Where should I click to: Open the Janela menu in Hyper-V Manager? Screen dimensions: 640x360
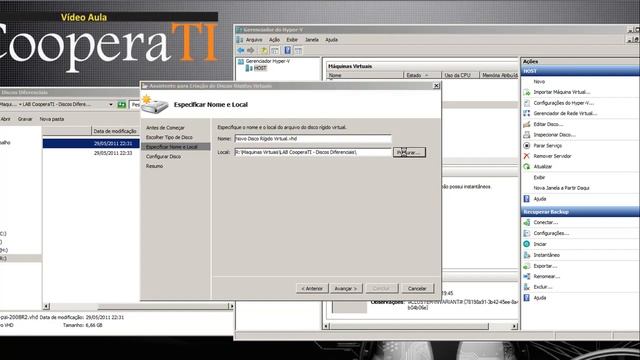tap(311, 40)
